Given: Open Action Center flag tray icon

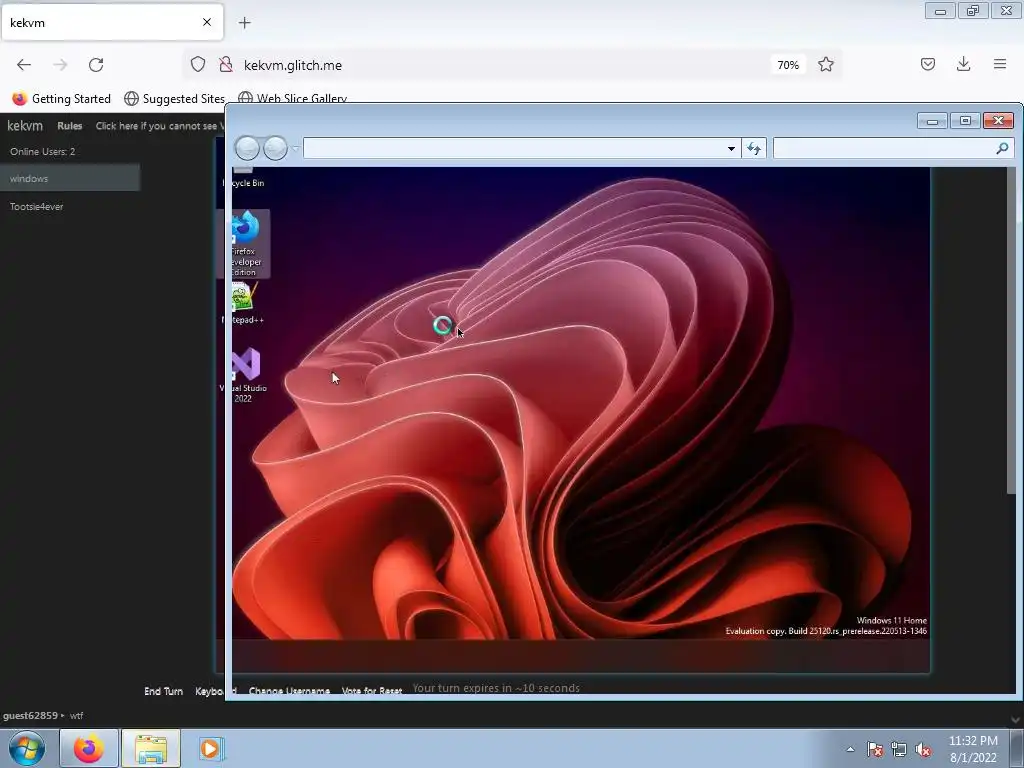Looking at the screenshot, I should [875, 749].
